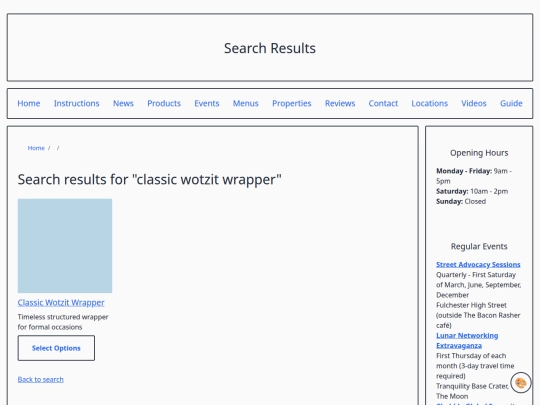Viewport: 540px width, 405px height.
Task: Open the News nav item
Action: point(123,103)
